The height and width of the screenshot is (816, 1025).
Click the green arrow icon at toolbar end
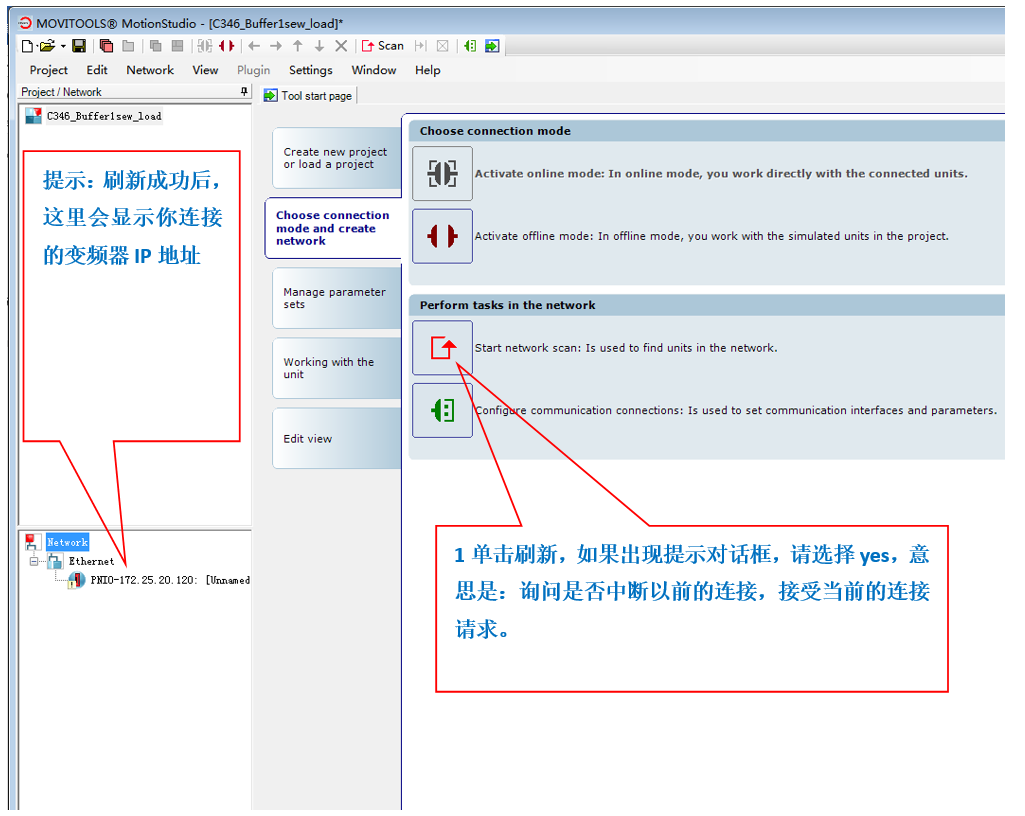click(x=491, y=46)
